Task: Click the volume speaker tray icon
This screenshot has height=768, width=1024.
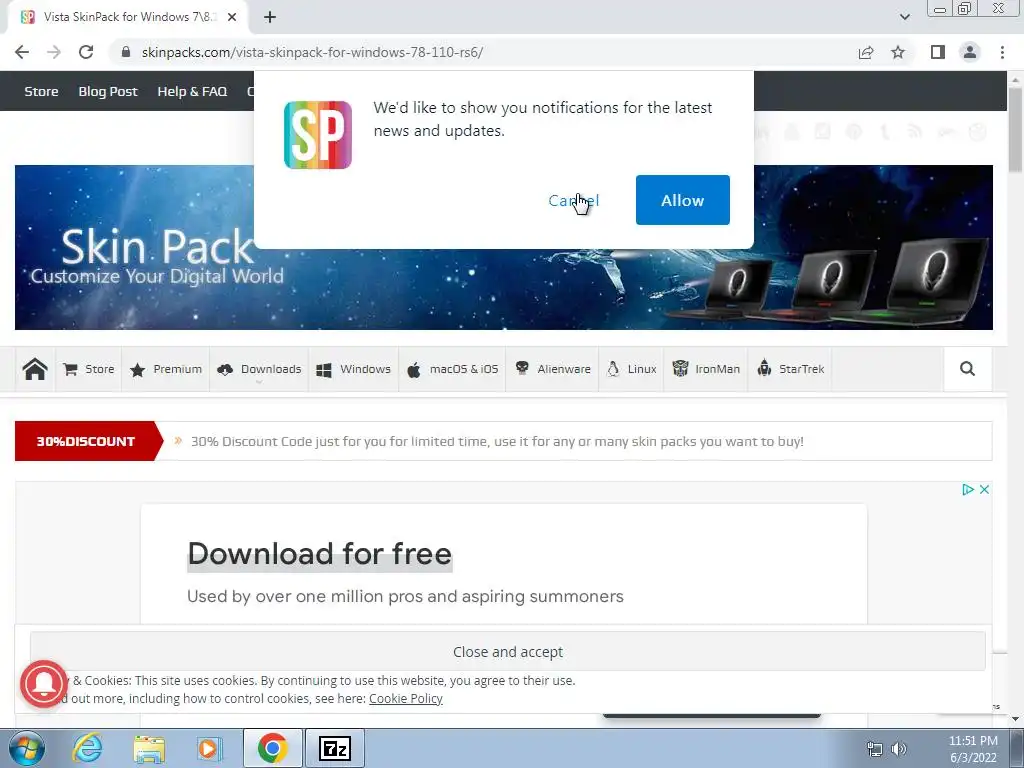Action: point(899,749)
